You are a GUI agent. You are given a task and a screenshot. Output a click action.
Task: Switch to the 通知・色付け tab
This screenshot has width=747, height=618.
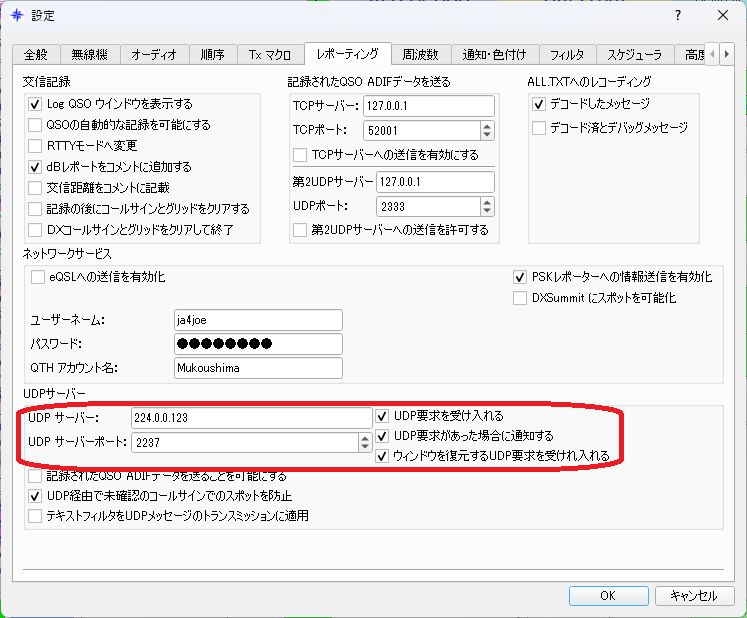click(x=495, y=55)
